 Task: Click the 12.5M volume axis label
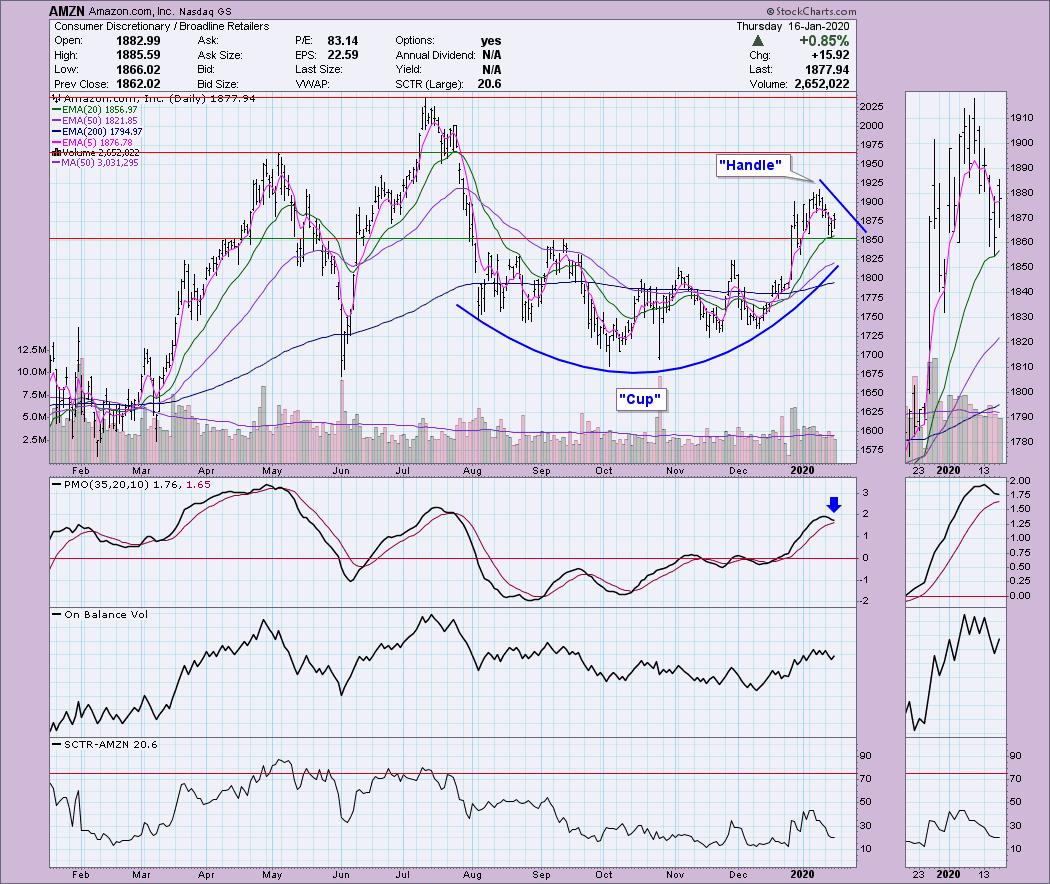tap(33, 350)
